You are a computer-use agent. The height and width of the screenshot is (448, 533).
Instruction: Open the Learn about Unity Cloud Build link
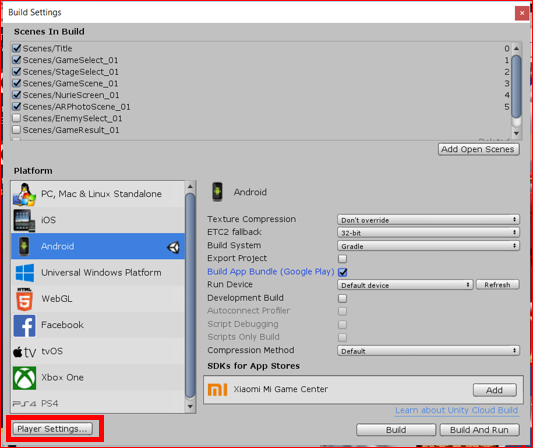457,410
